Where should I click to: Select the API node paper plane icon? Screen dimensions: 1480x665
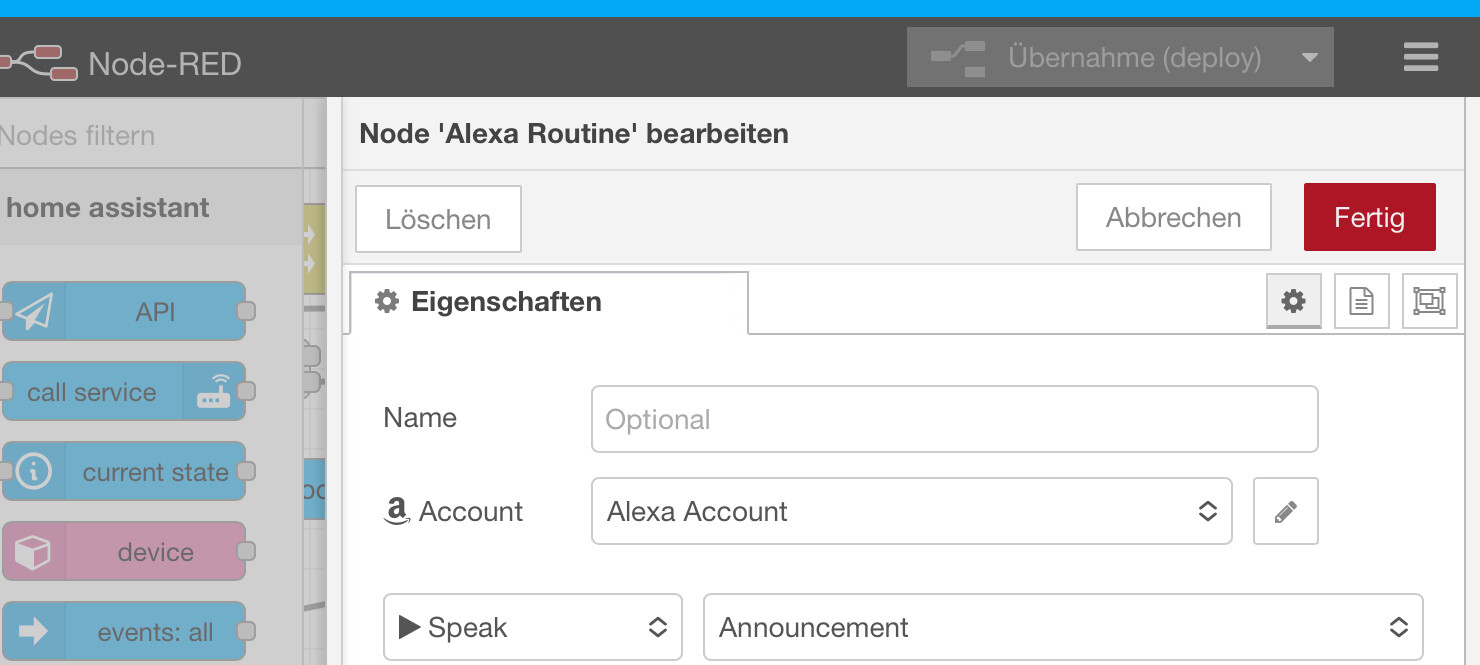pyautogui.click(x=34, y=312)
